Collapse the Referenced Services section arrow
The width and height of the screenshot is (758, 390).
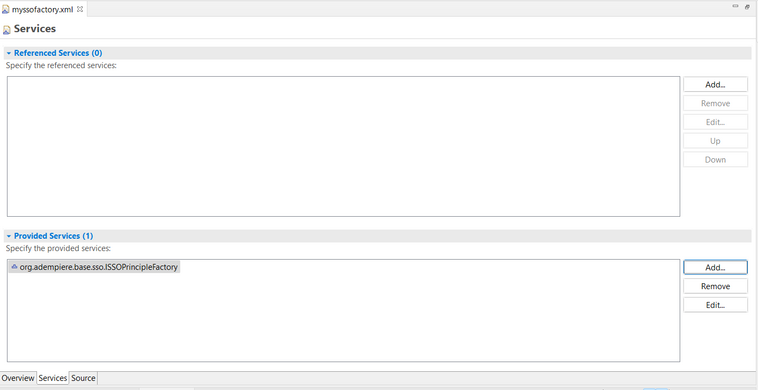tap(9, 53)
